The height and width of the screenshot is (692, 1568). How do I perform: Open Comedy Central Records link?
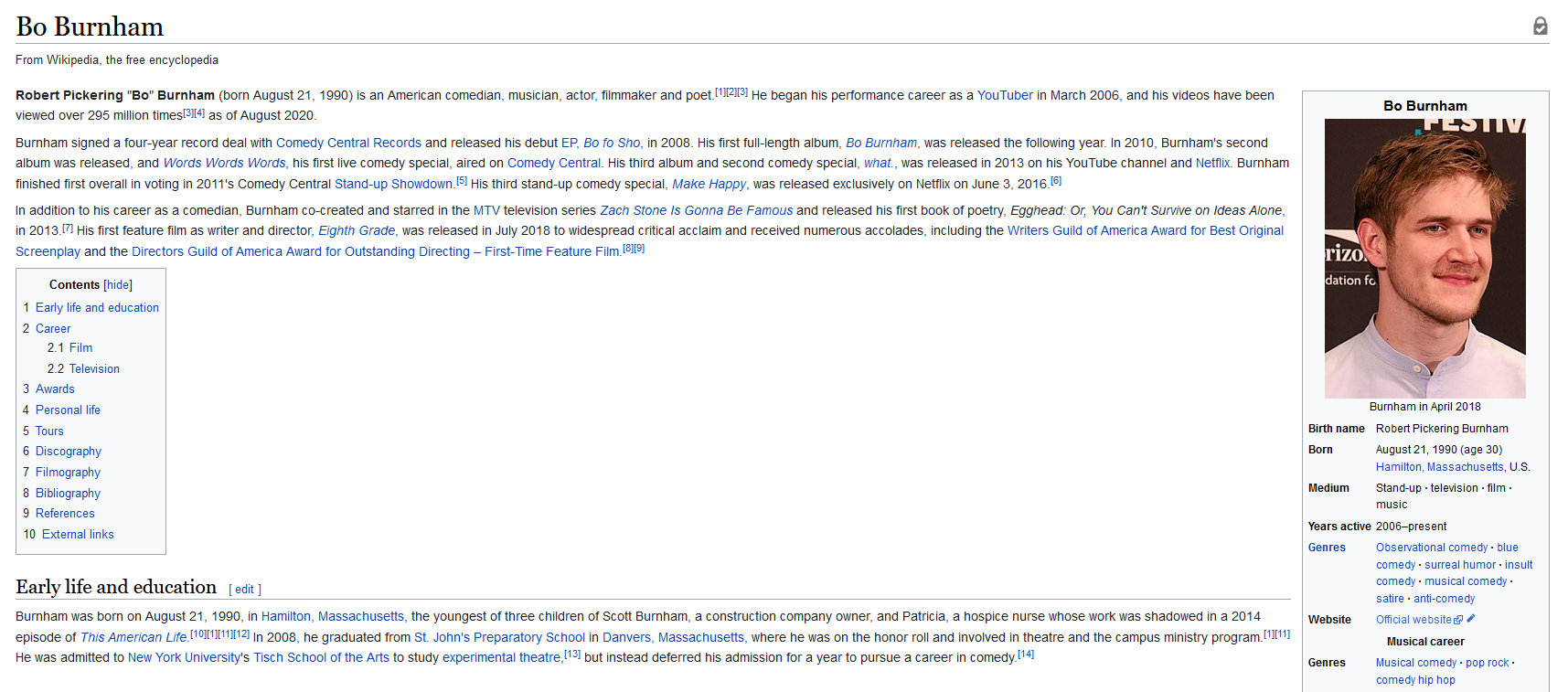(x=348, y=143)
